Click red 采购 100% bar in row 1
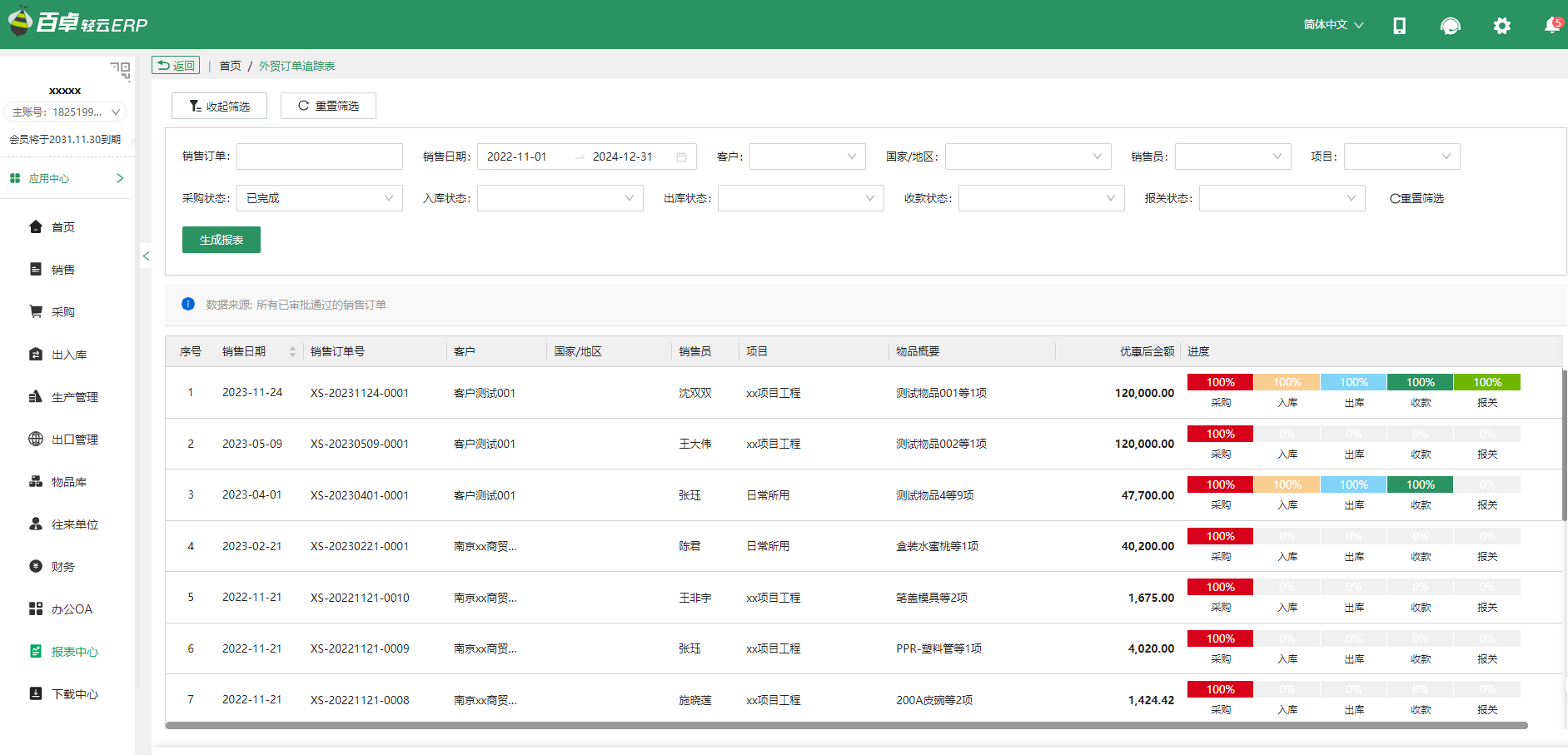1568x755 pixels. point(1220,382)
